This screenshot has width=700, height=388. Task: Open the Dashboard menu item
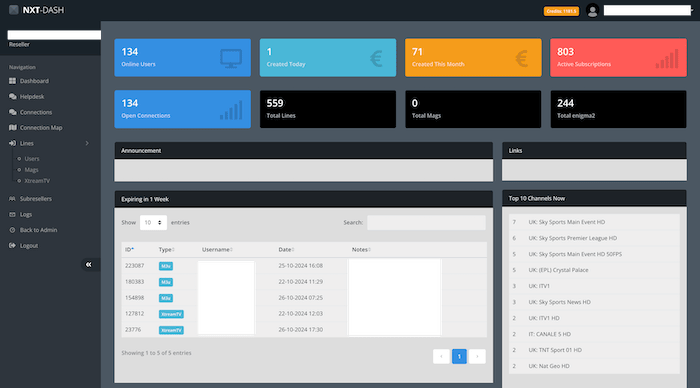34,81
